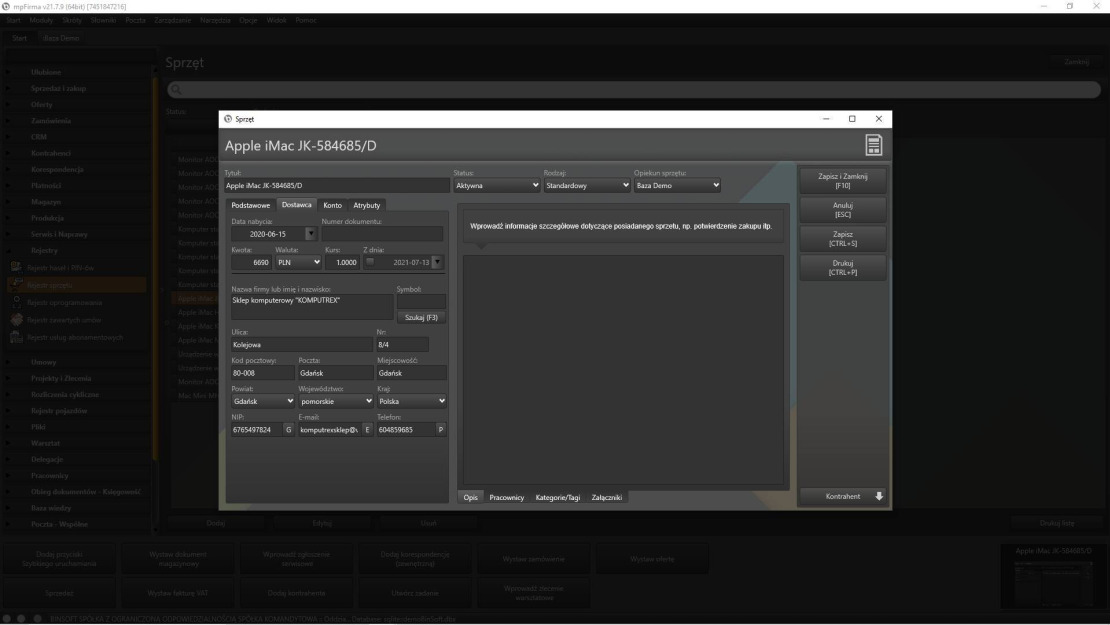The height and width of the screenshot is (625, 1110).
Task: Click the Drukuj listę button in the main window
Action: (1057, 523)
